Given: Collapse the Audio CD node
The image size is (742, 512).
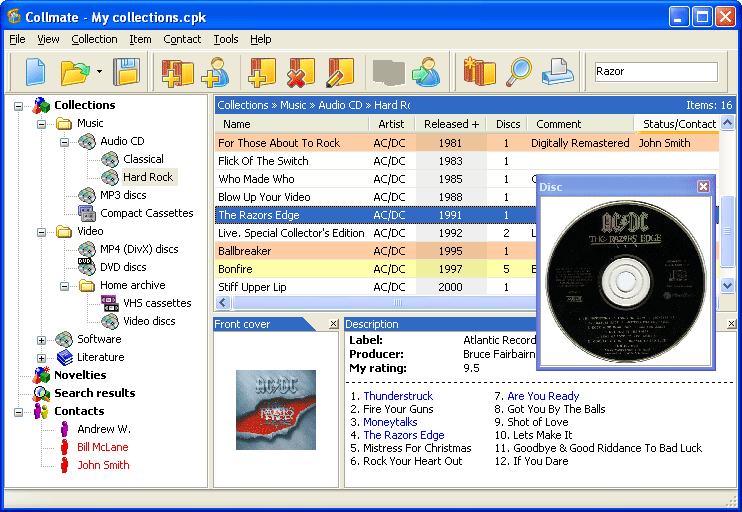Looking at the screenshot, I should point(64,142).
